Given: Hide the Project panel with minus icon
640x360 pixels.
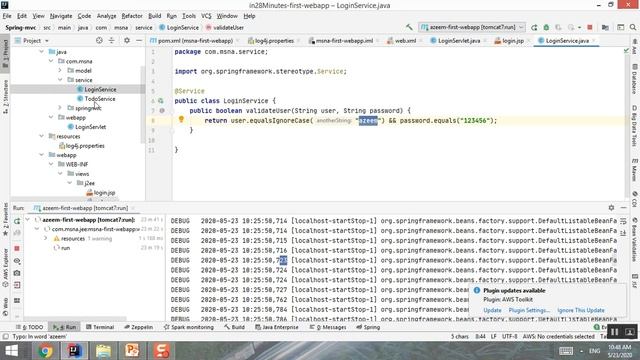Looking at the screenshot, I should (x=139, y=40).
